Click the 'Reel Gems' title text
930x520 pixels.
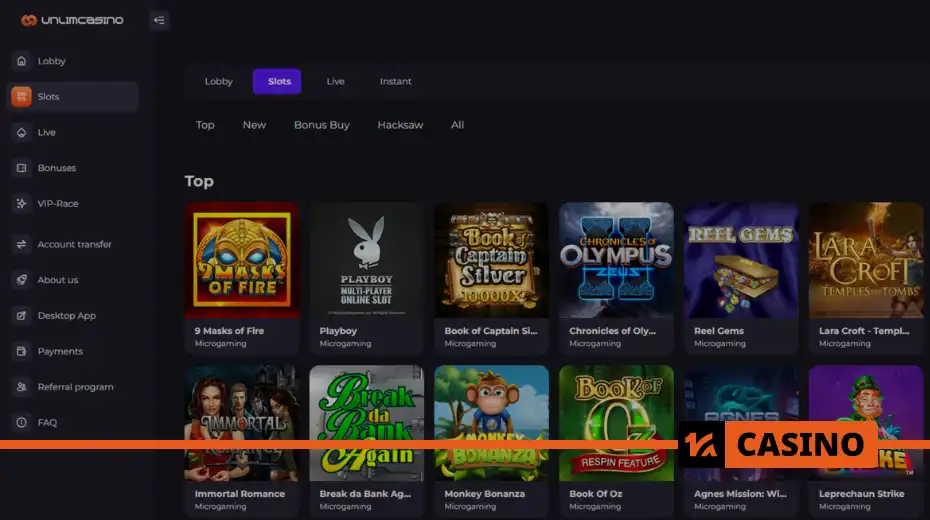click(x=719, y=331)
